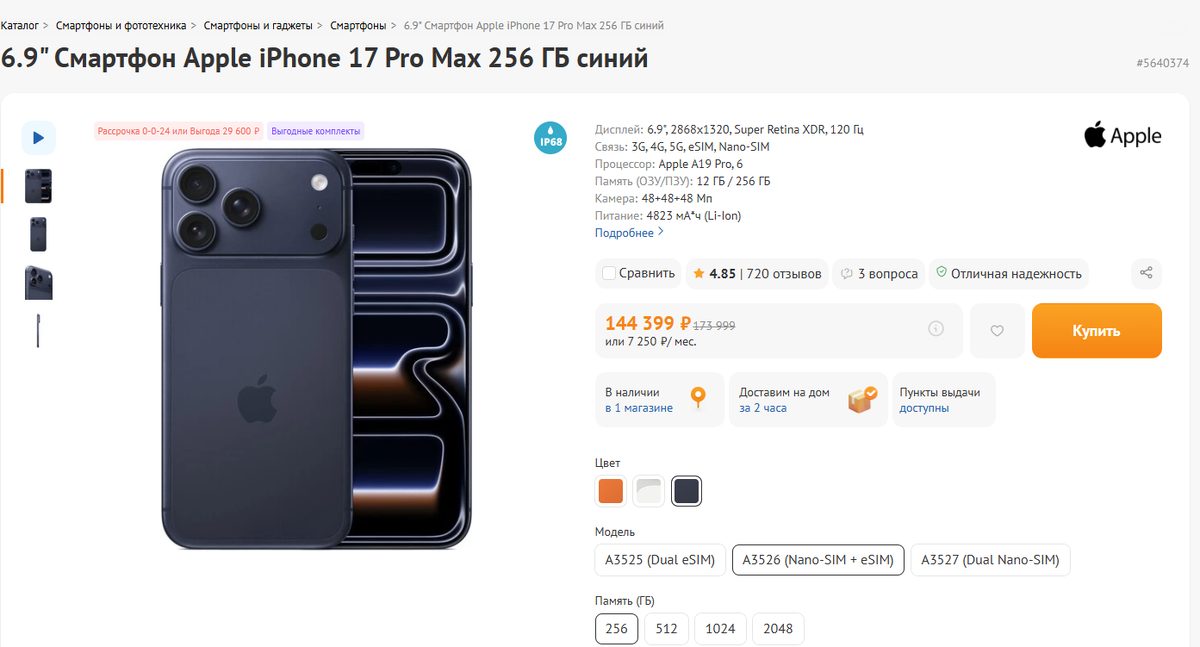Play the product video
This screenshot has height=647, width=1200.
[38, 138]
